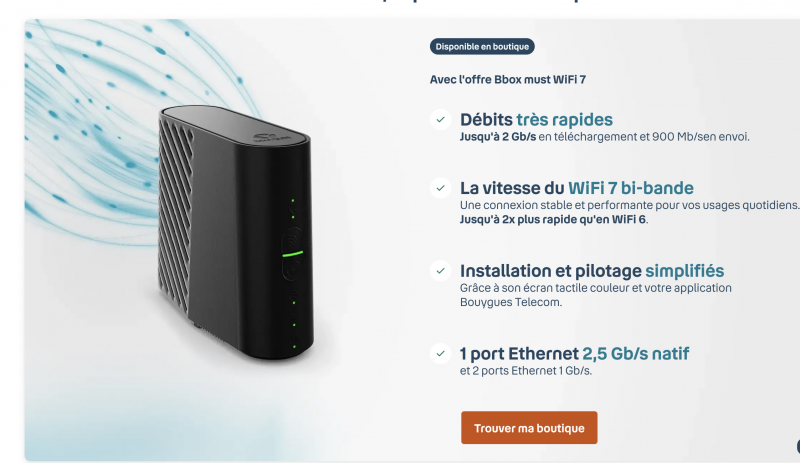Click the black Bbox router image
Image resolution: width=800 pixels, height=463 pixels.
(x=236, y=232)
